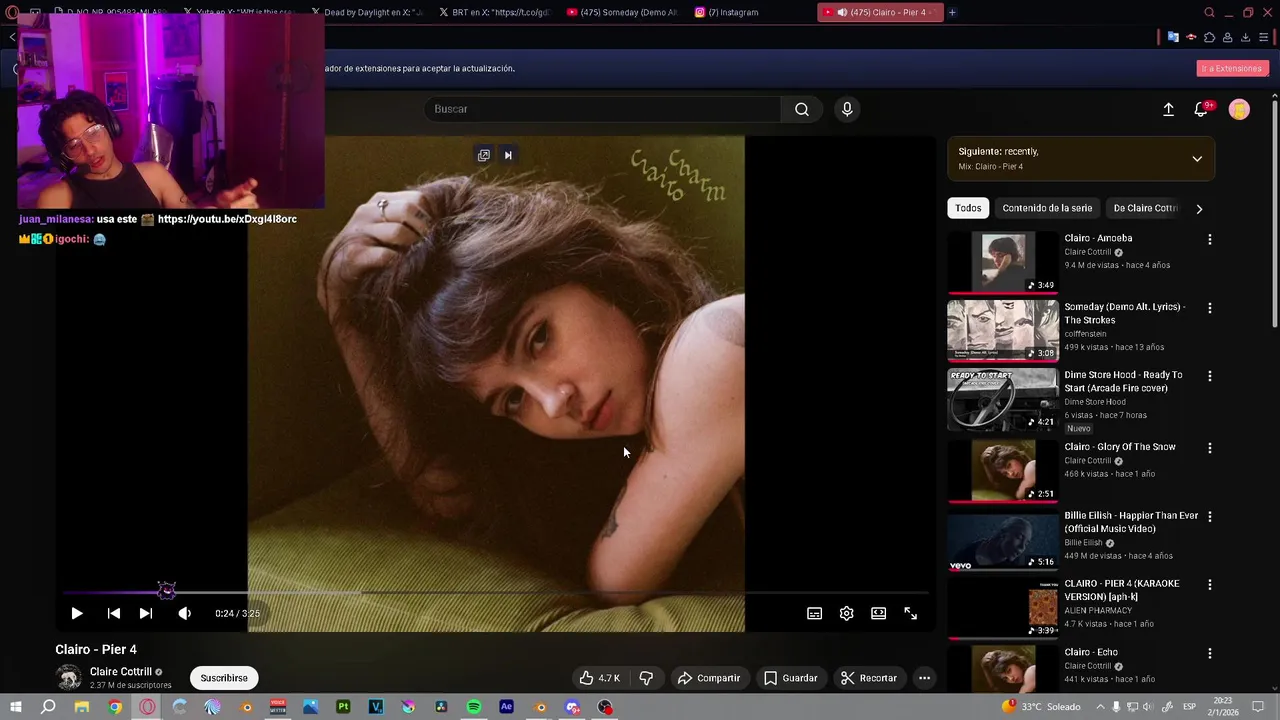Select Contenido de la serie chip

tap(1047, 208)
